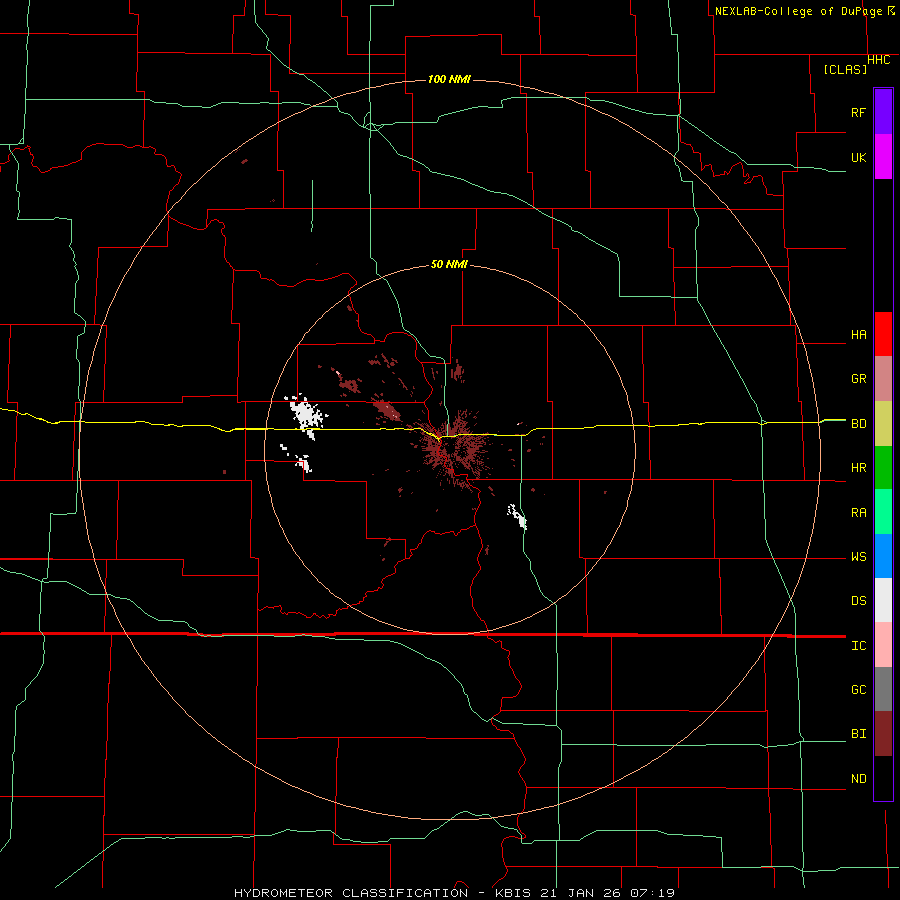Click the HA red legend swatch
Screen dimensions: 900x900
click(883, 334)
